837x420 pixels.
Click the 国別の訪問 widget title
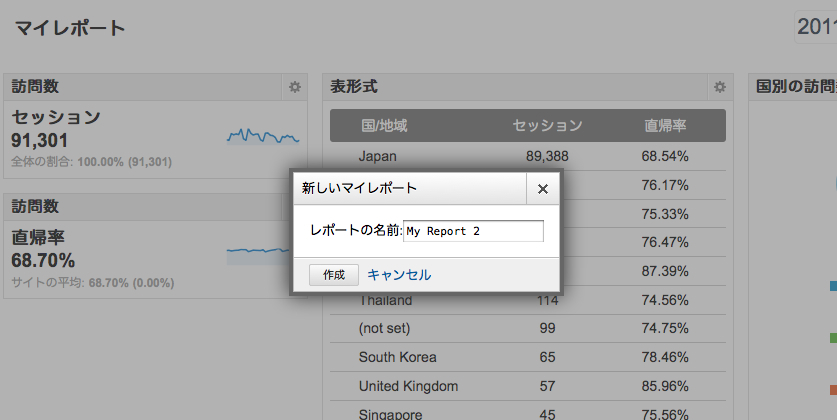796,86
